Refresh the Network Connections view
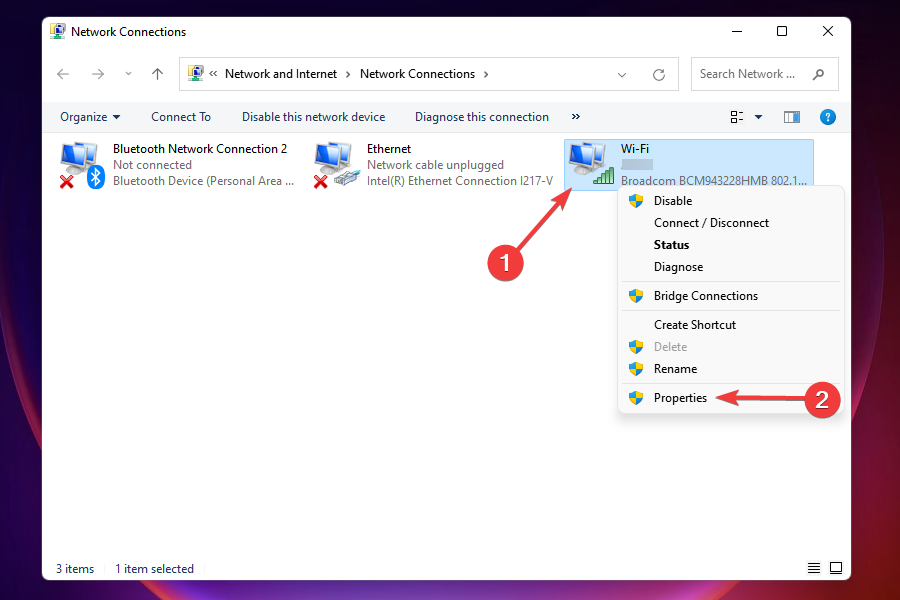 [659, 74]
